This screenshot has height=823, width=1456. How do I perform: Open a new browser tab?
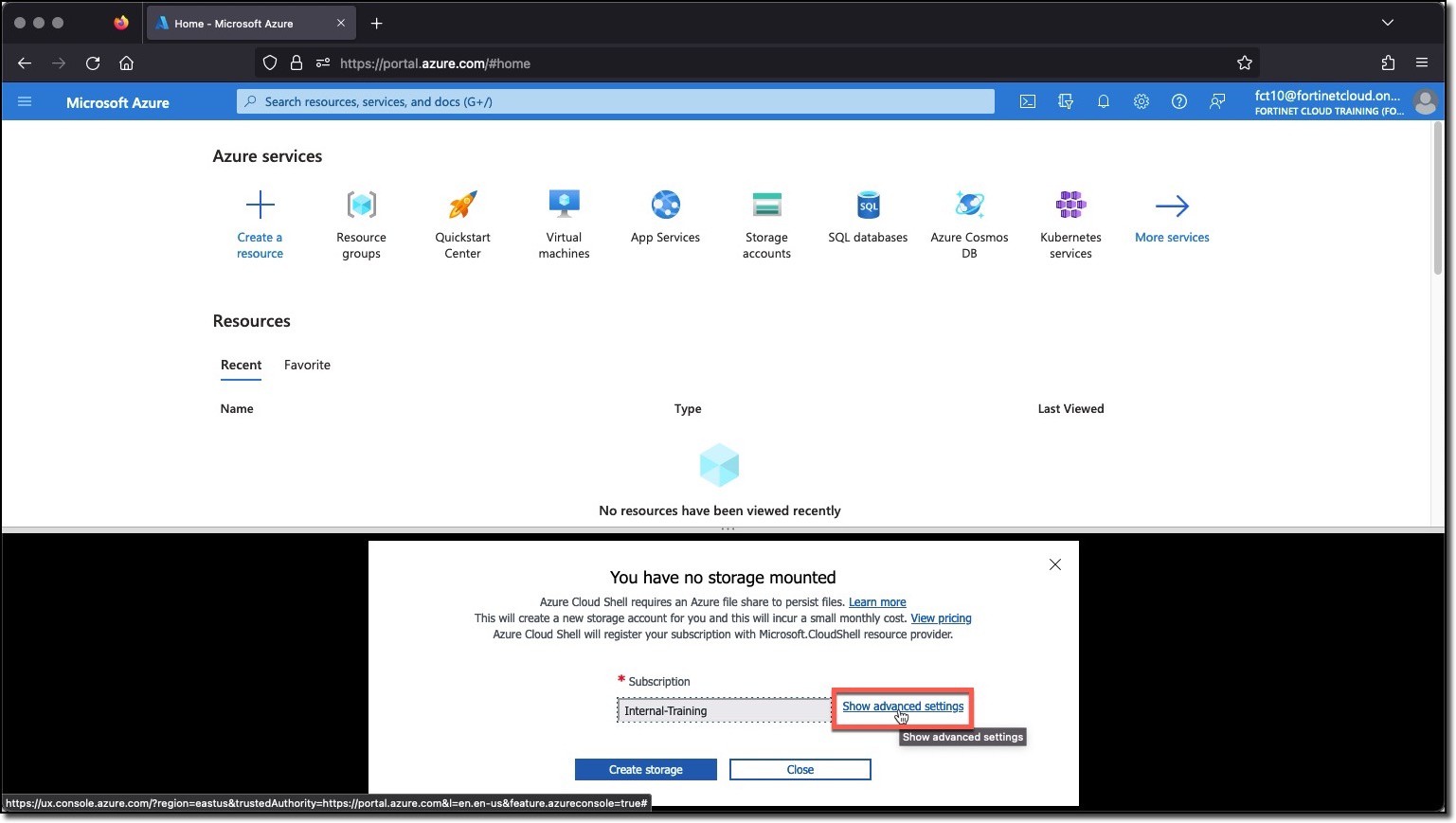377,23
